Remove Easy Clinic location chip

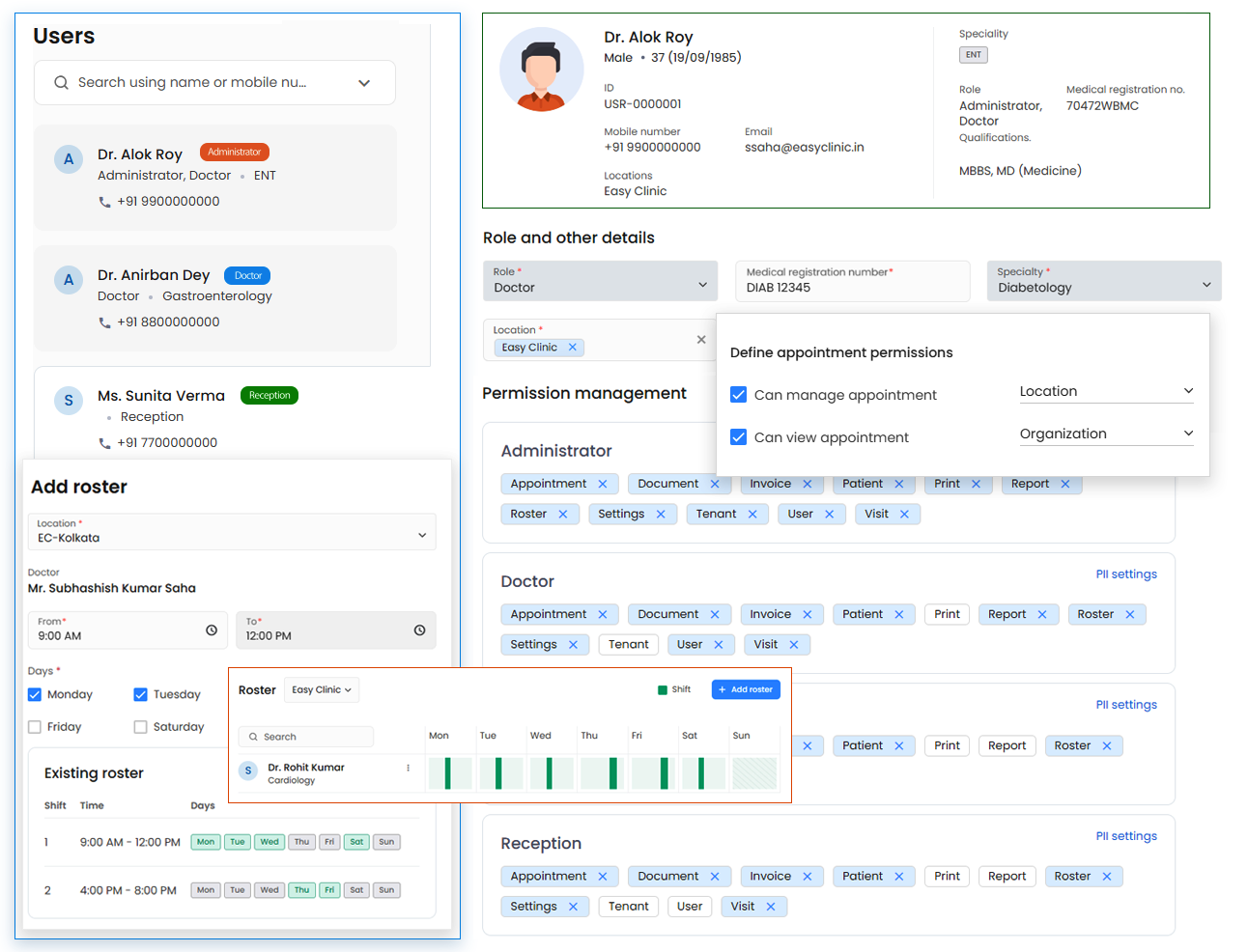pyautogui.click(x=573, y=348)
